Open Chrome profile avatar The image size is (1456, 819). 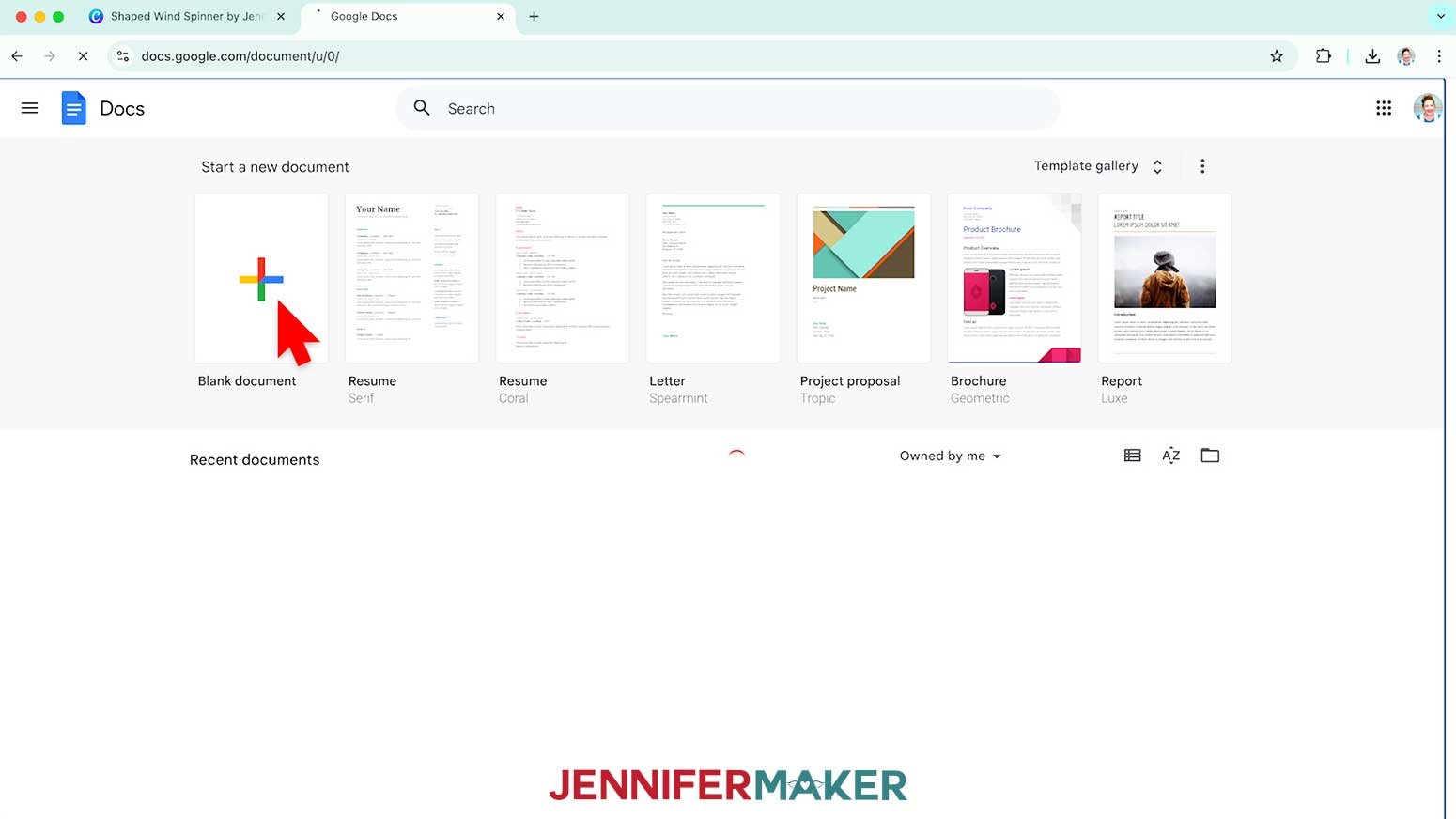[1406, 56]
